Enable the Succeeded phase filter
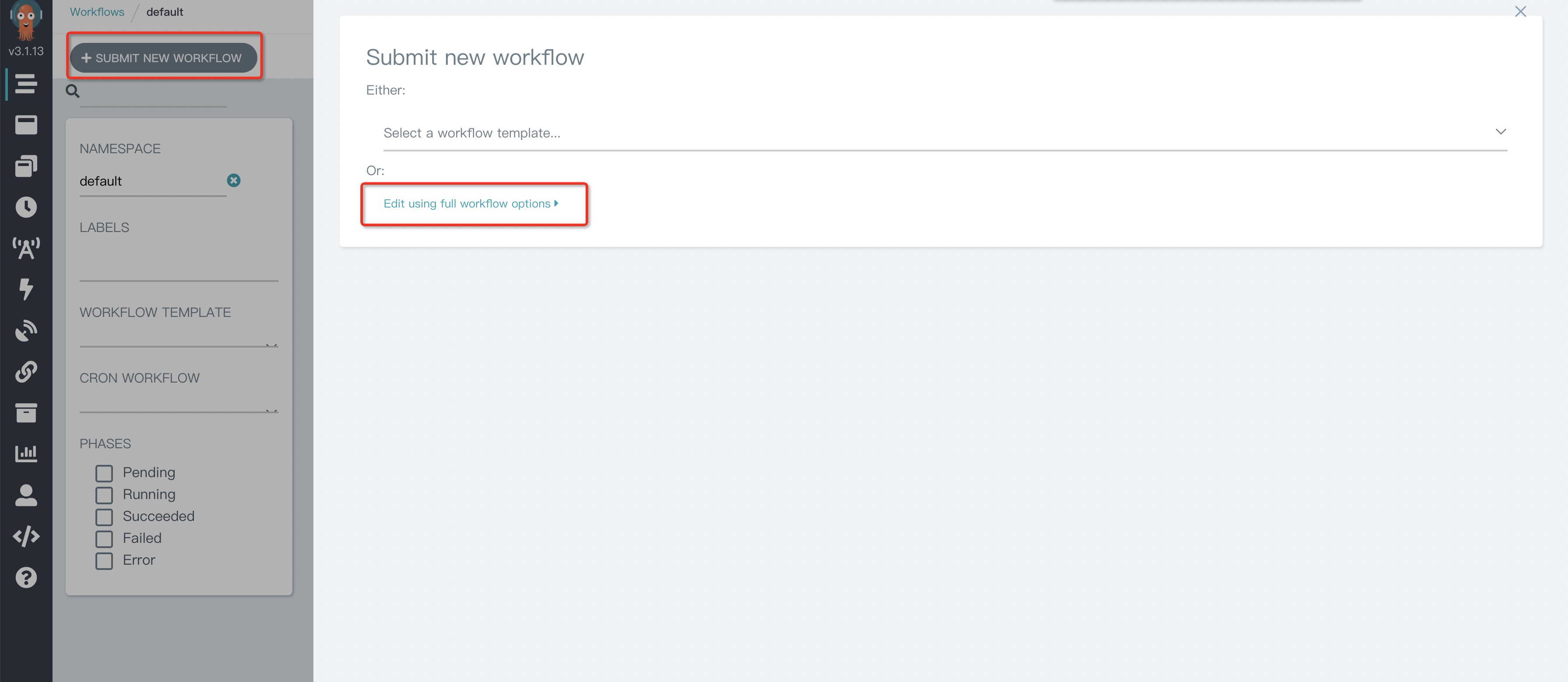Image resolution: width=1568 pixels, height=682 pixels. click(x=104, y=517)
